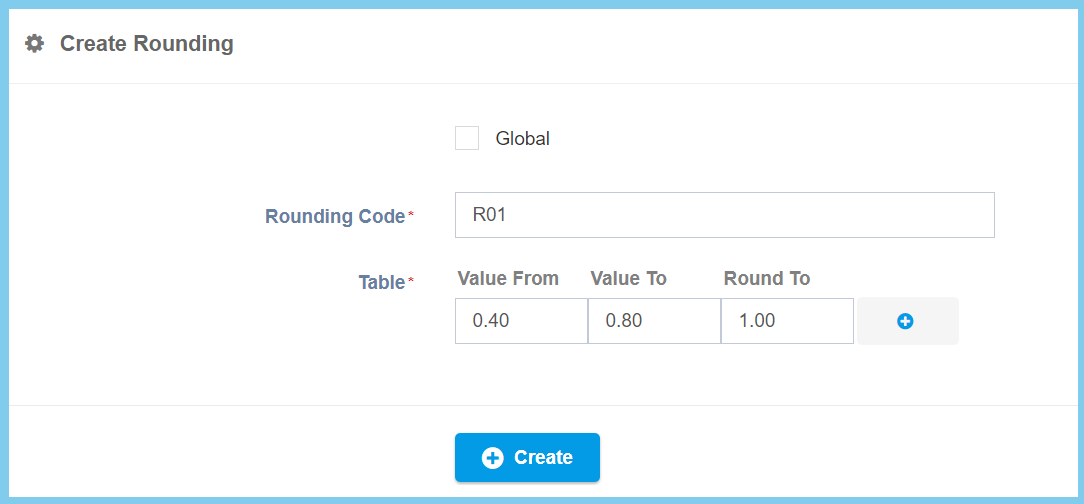Enable the Global checkbox
This screenshot has height=504, width=1084.
coord(467,138)
